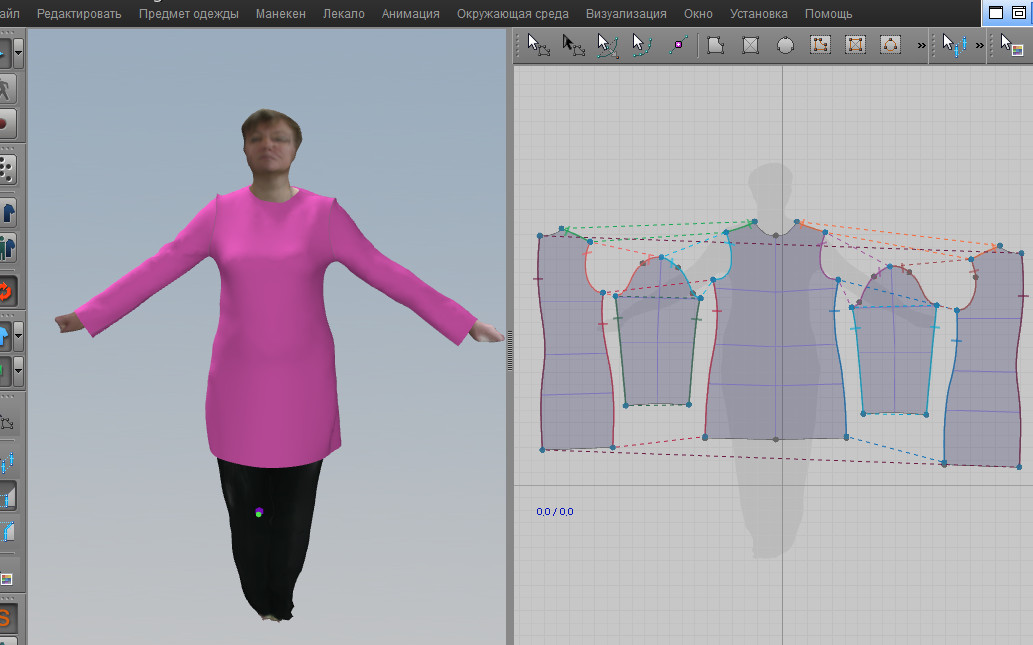Select the Edit Texture tool in top toolbar

coord(1011,45)
